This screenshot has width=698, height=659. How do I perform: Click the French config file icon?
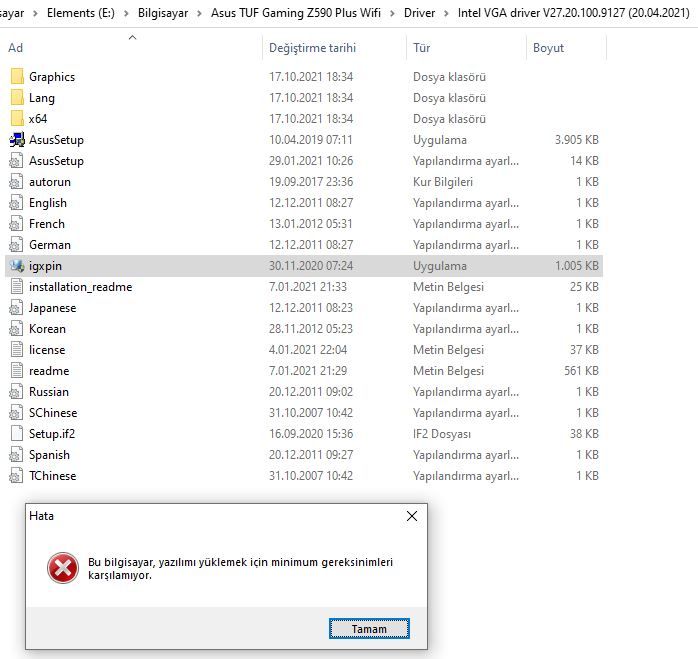[x=16, y=224]
